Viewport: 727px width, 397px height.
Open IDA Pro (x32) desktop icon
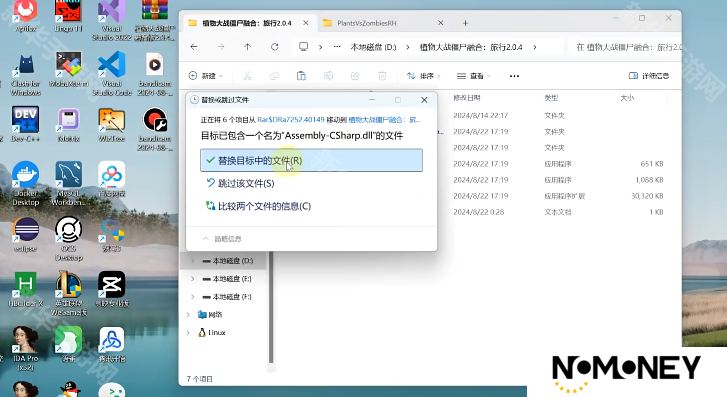[26, 348]
